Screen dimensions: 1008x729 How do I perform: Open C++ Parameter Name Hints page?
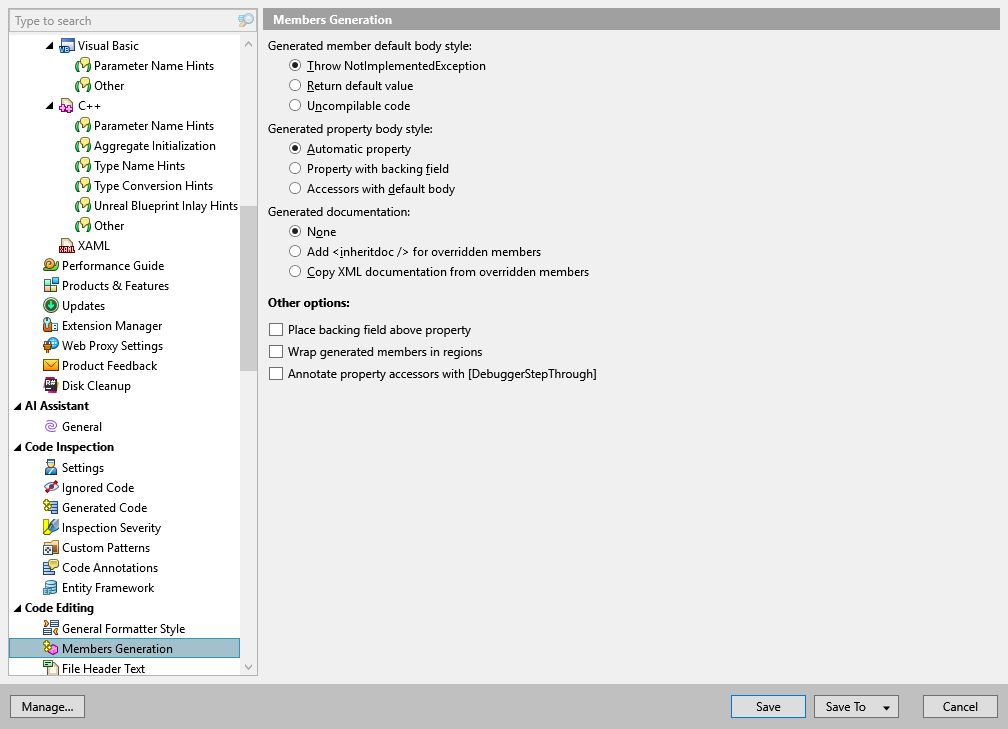click(154, 126)
